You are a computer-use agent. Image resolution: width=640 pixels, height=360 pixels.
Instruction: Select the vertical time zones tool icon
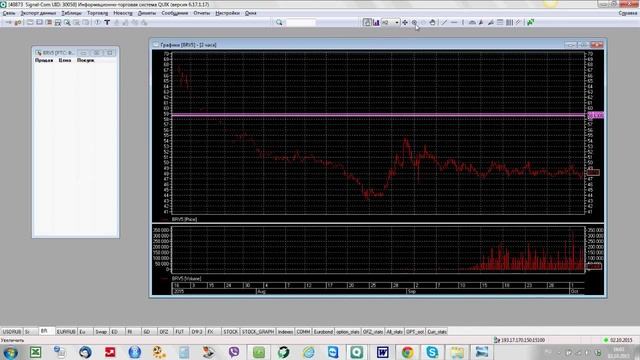click(x=509, y=22)
